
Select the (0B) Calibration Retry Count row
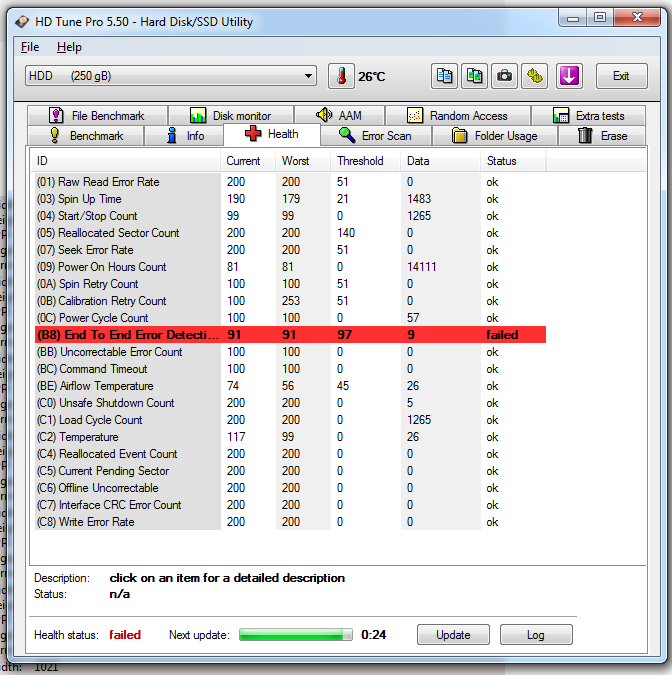[291, 301]
